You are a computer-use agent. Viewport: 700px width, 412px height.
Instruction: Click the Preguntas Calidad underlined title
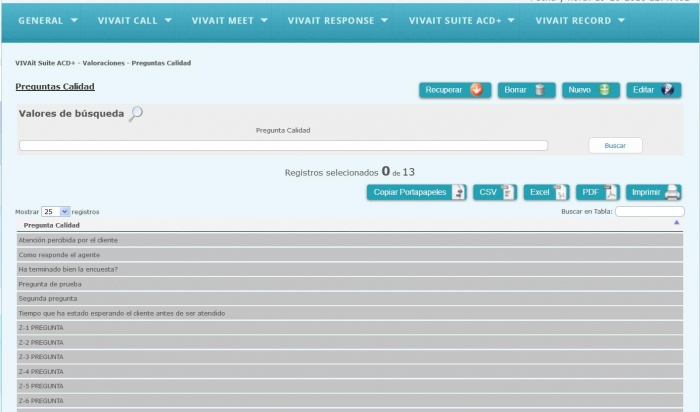[55, 87]
